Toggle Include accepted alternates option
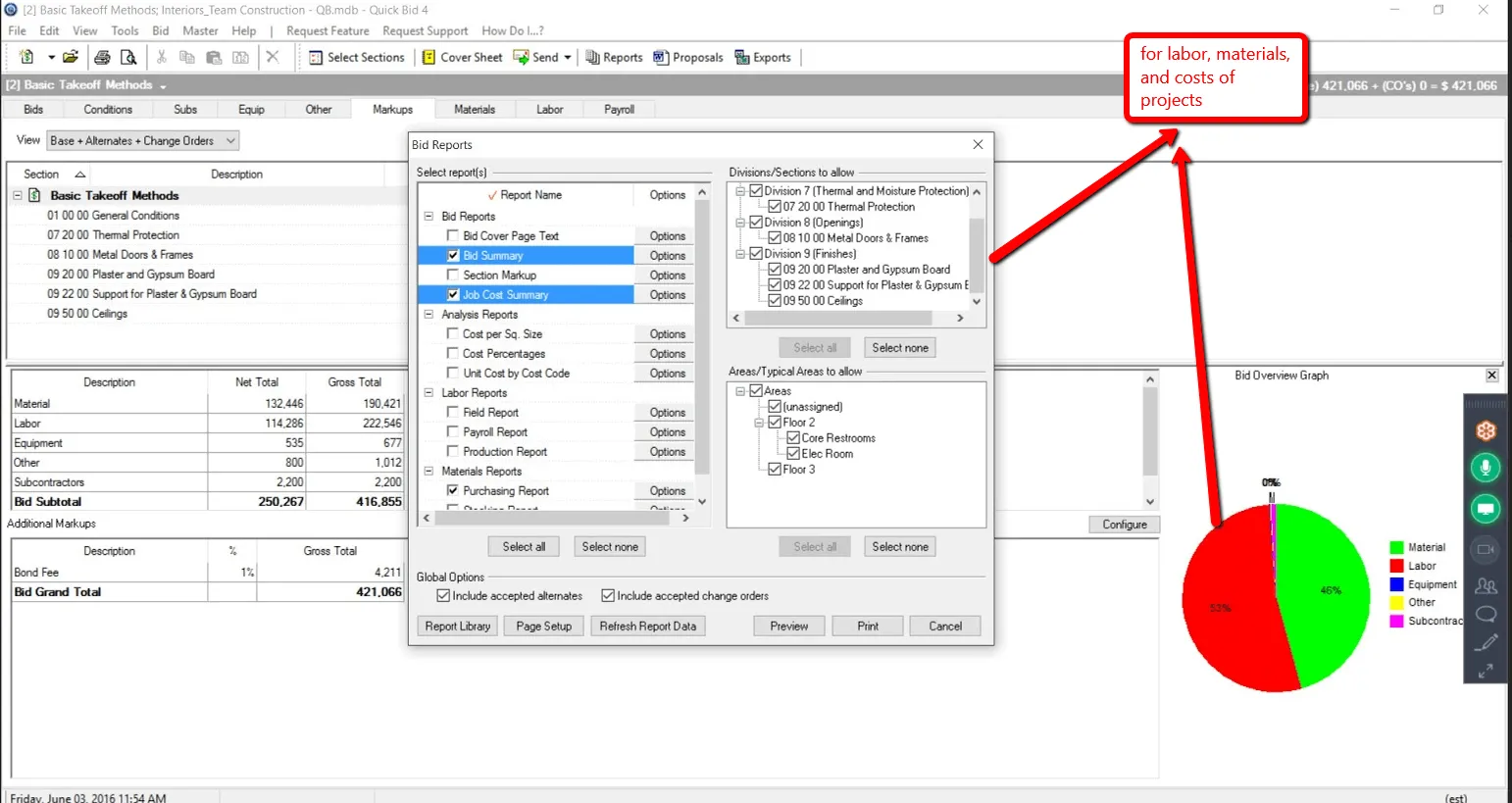Image resolution: width=1512 pixels, height=803 pixels. tap(443, 595)
